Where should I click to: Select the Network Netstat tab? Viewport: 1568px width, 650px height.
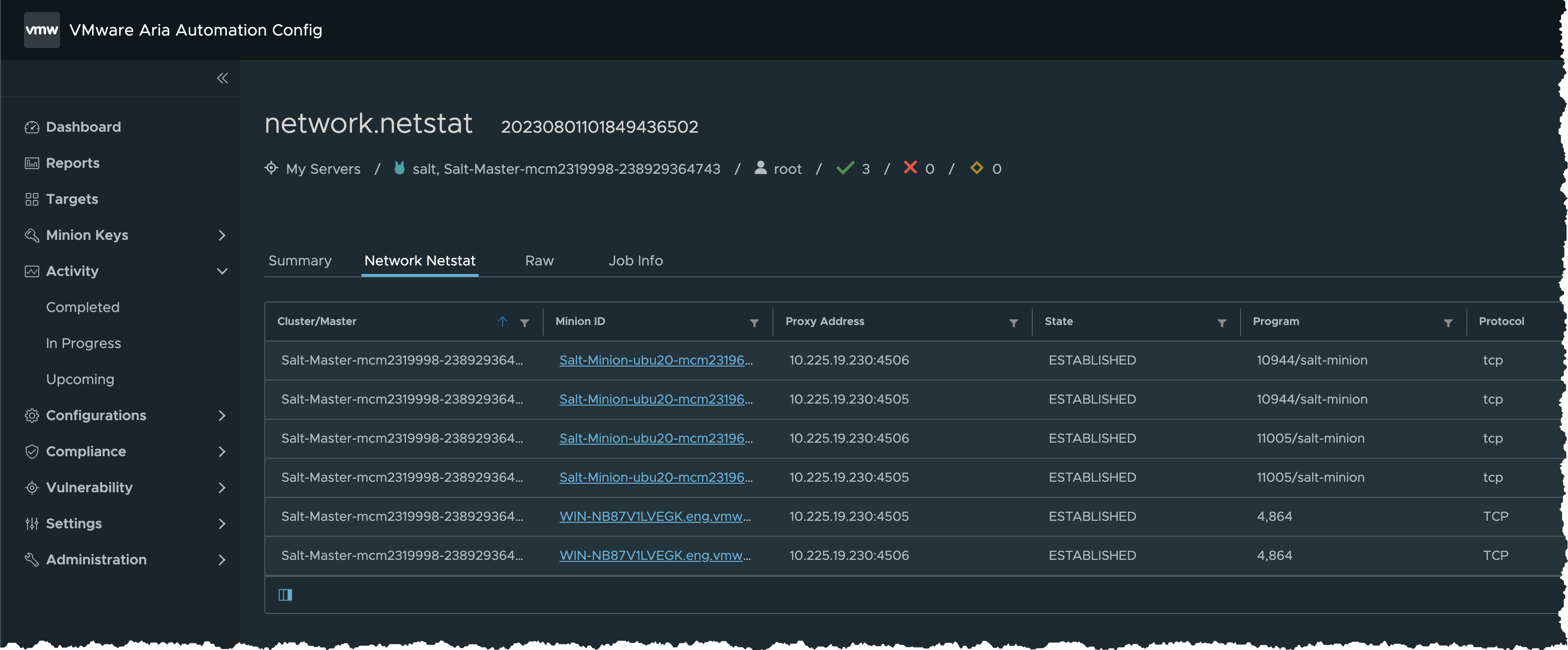click(x=420, y=260)
